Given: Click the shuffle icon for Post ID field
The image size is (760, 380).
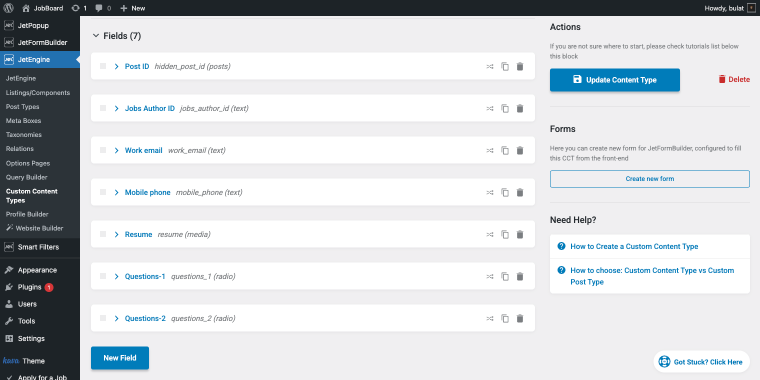Looking at the screenshot, I should 490,66.
